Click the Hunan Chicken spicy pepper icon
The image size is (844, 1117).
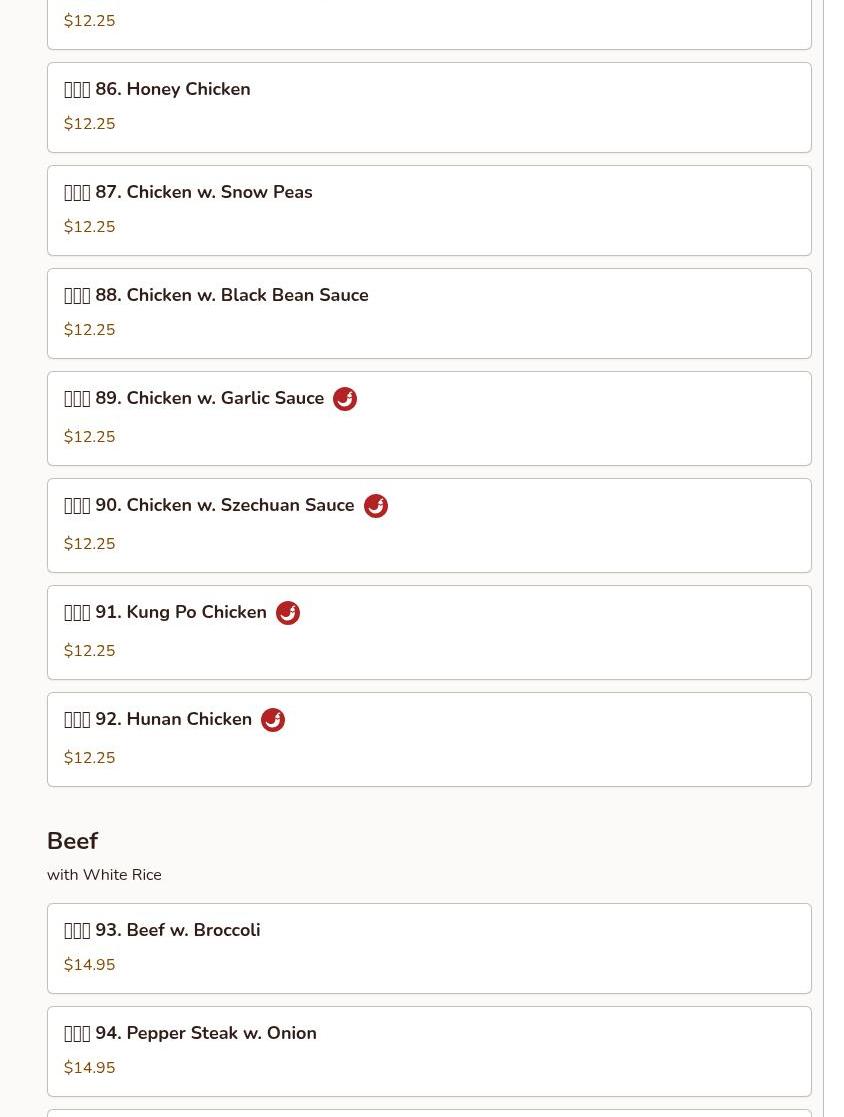coord(273,719)
